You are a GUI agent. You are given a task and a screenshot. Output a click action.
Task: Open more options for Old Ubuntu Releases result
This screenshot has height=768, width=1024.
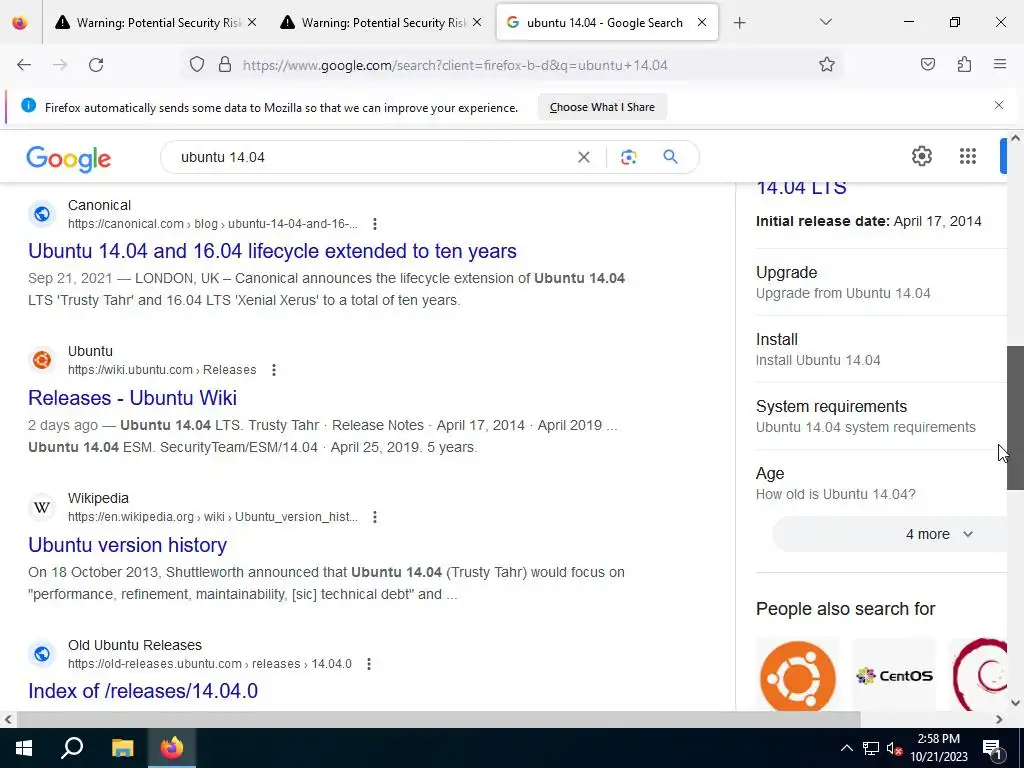point(368,664)
